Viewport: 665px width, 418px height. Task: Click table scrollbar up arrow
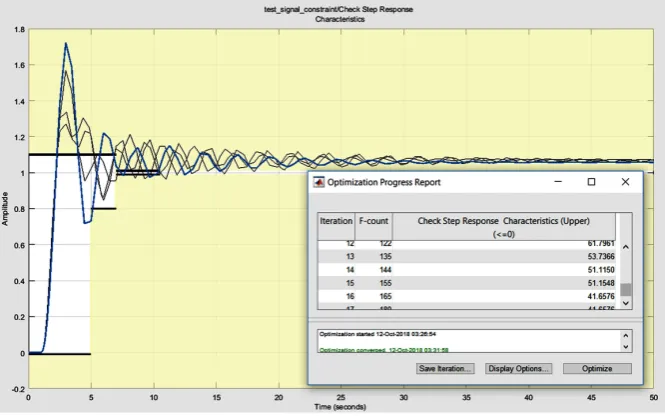point(626,247)
